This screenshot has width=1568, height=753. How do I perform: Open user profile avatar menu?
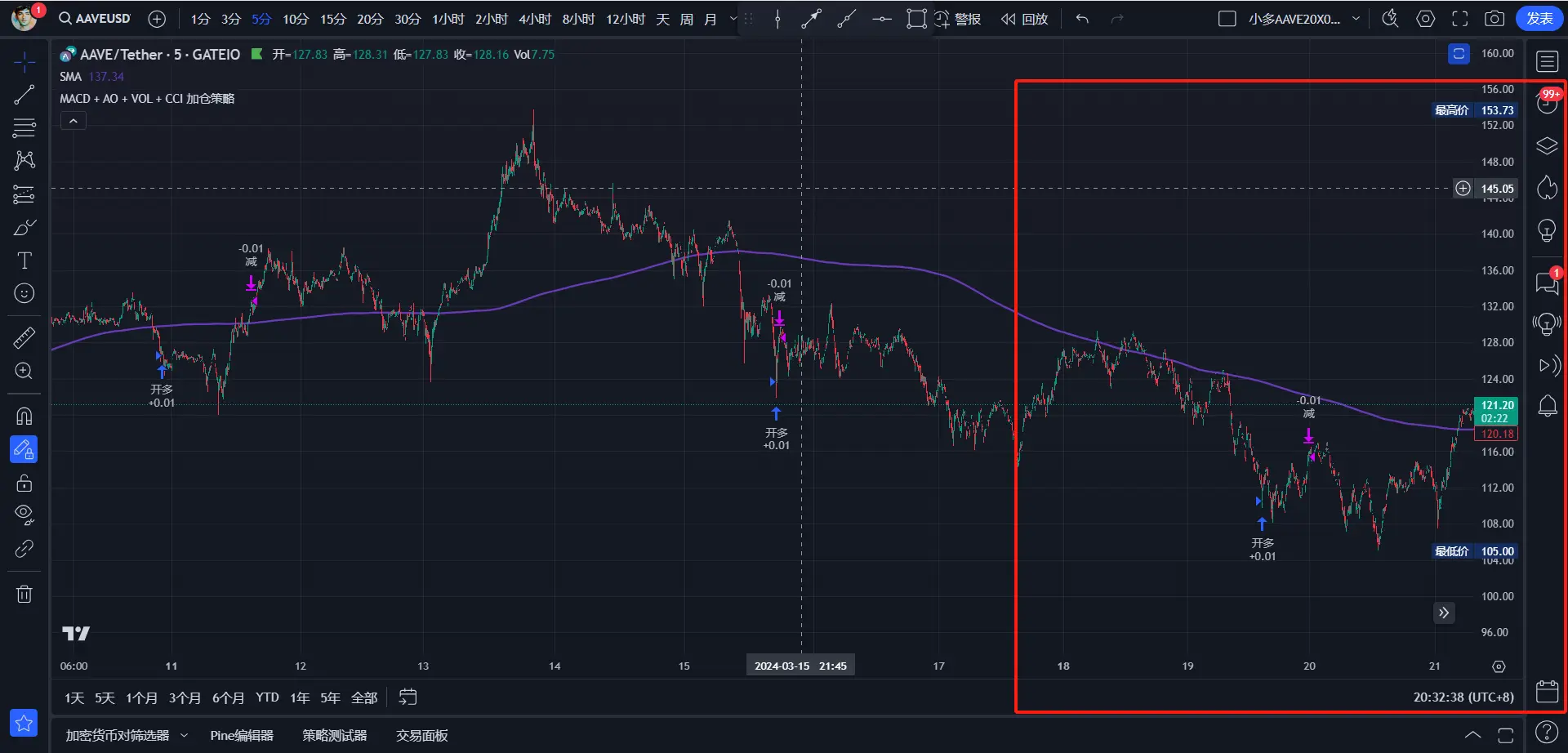[24, 18]
